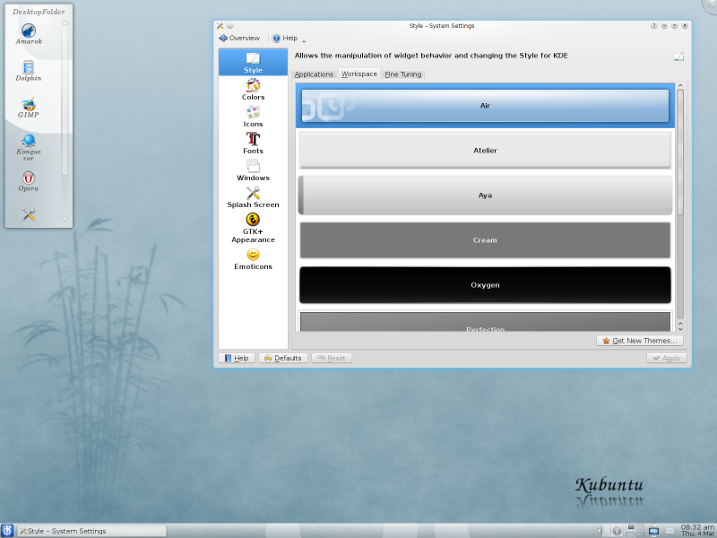717x538 pixels.
Task: Click the Apply button
Action: (666, 358)
